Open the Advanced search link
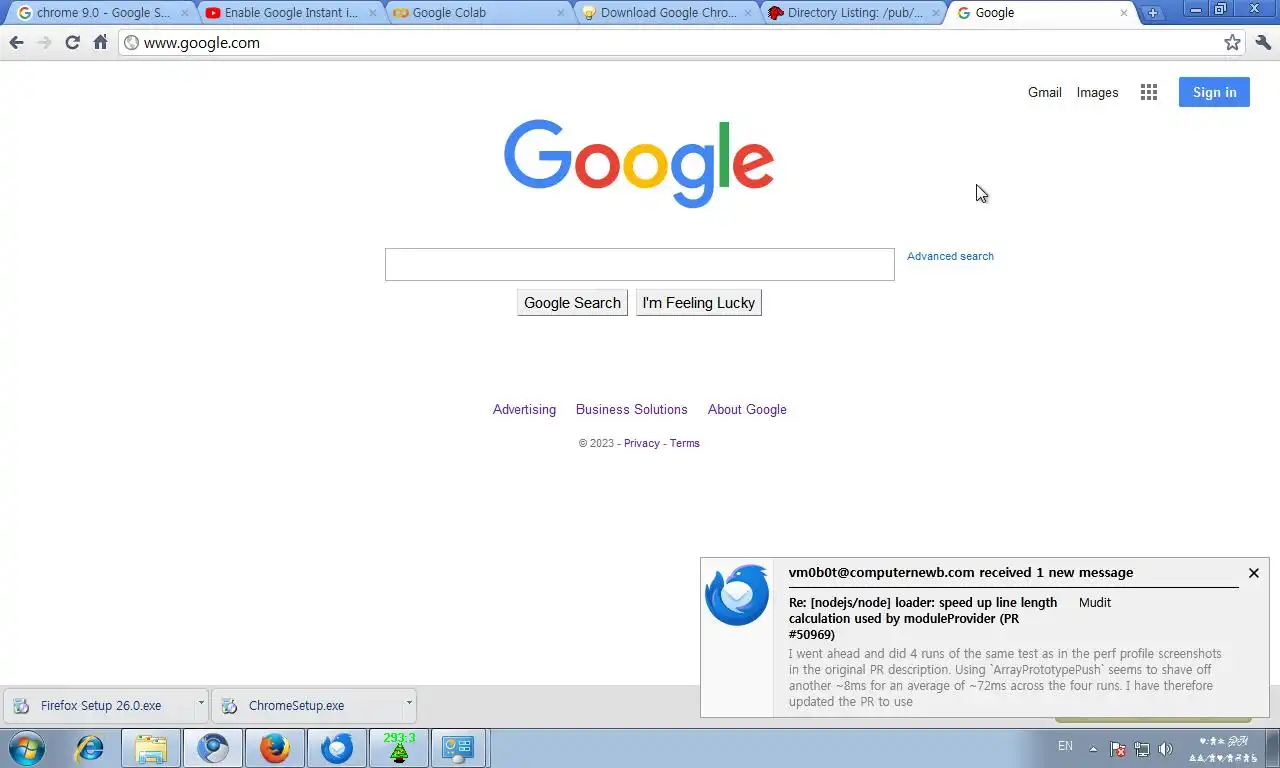 pyautogui.click(x=950, y=256)
